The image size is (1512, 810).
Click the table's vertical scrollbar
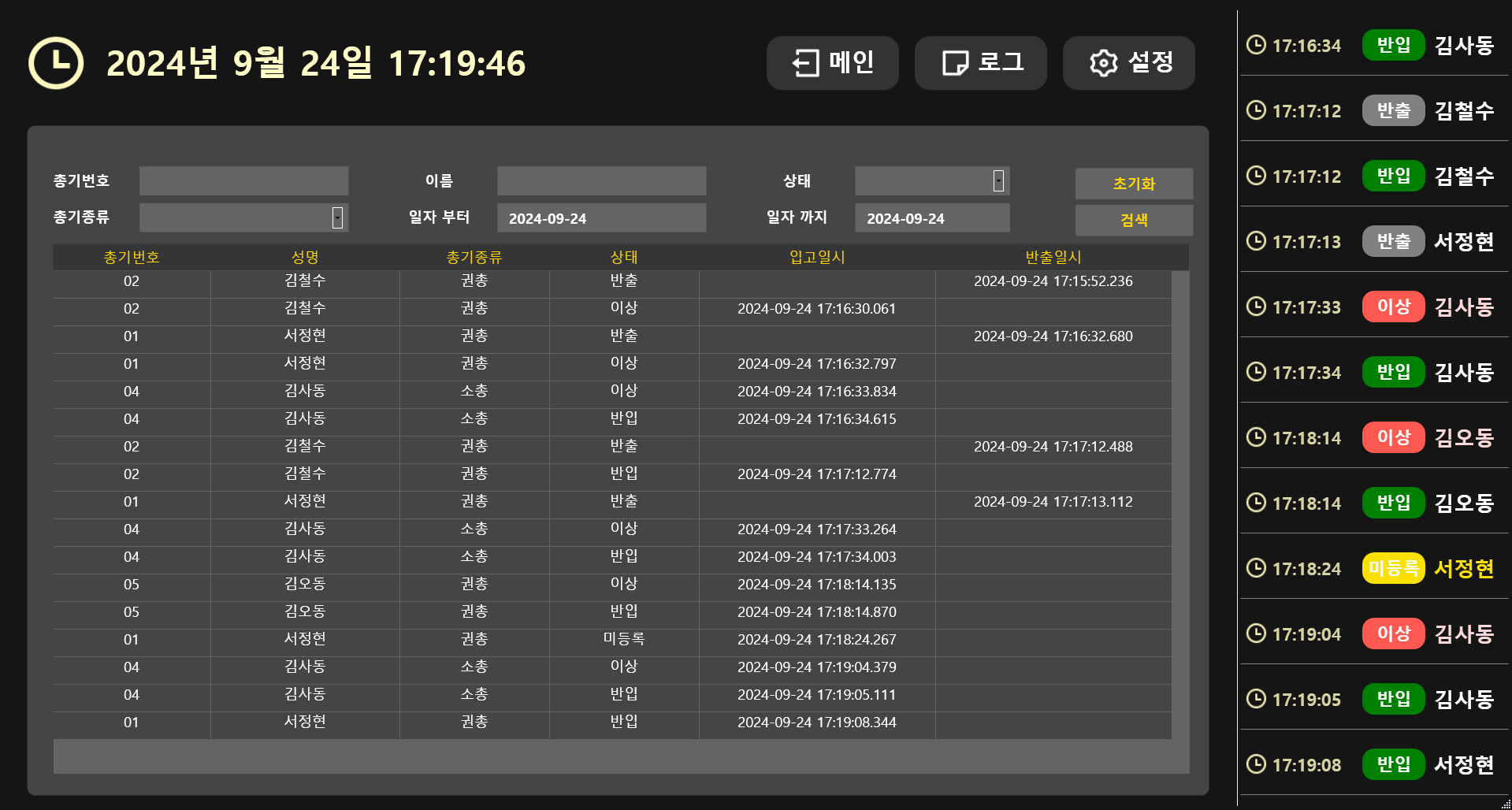point(1180,504)
